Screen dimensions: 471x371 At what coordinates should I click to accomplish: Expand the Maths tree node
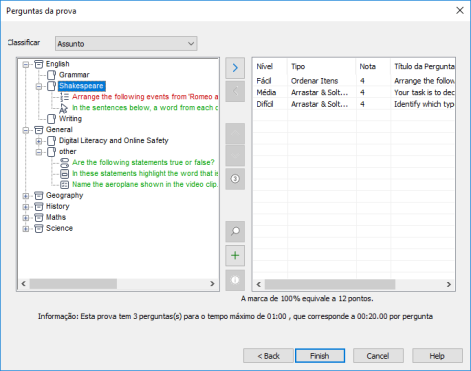click(26, 218)
